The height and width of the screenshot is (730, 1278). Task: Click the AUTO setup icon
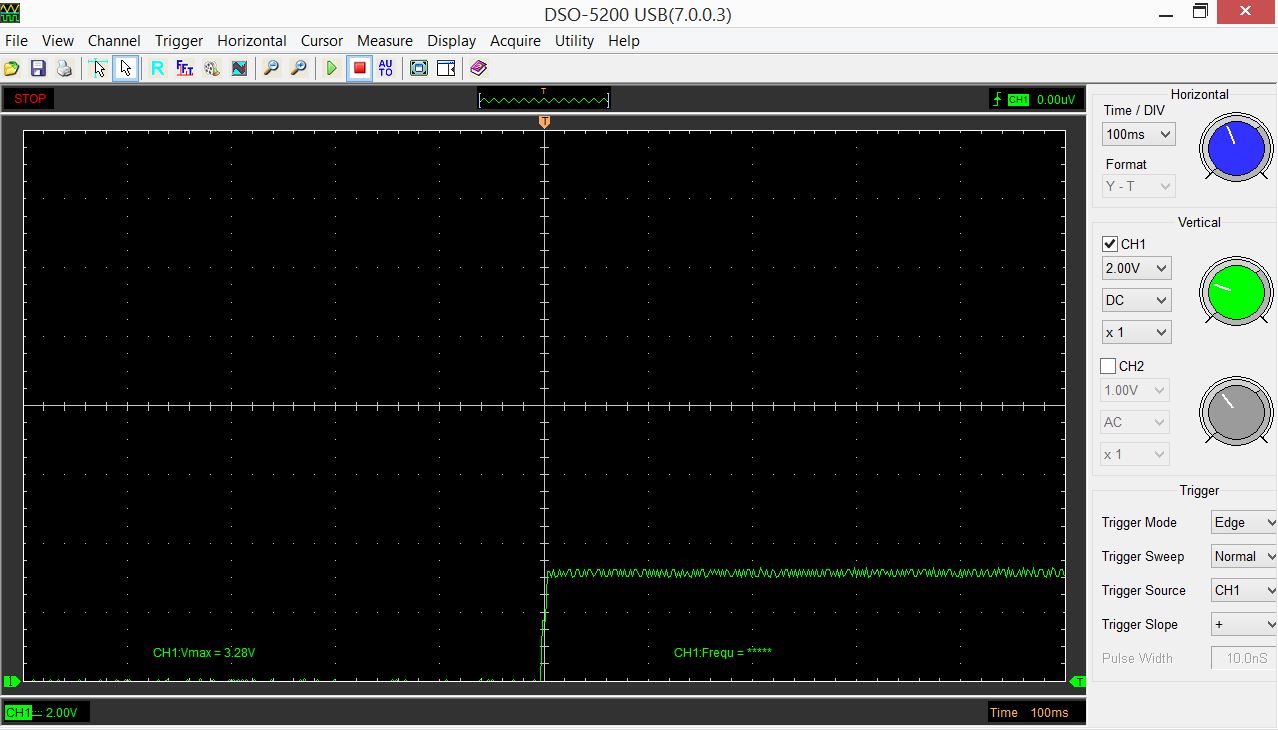pos(386,68)
